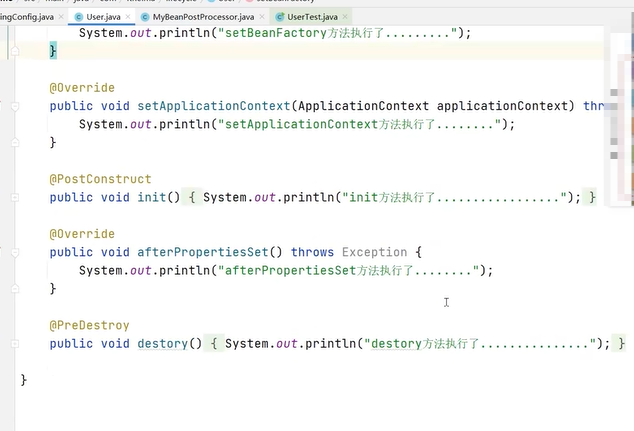
Task: Collapse the afterPropertiesSet method fold marker
Action: coord(15,253)
